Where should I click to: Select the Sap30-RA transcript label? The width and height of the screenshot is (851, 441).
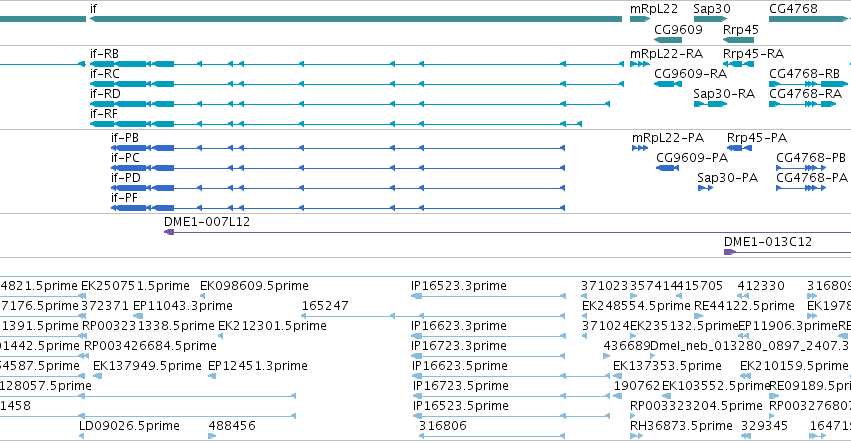[724, 94]
